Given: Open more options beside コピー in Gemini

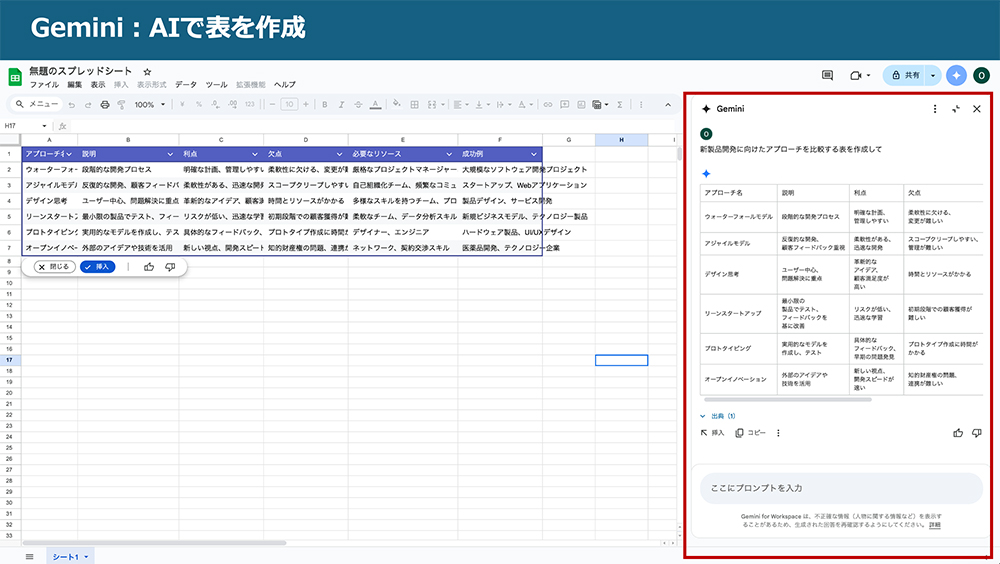Looking at the screenshot, I should tap(778, 433).
